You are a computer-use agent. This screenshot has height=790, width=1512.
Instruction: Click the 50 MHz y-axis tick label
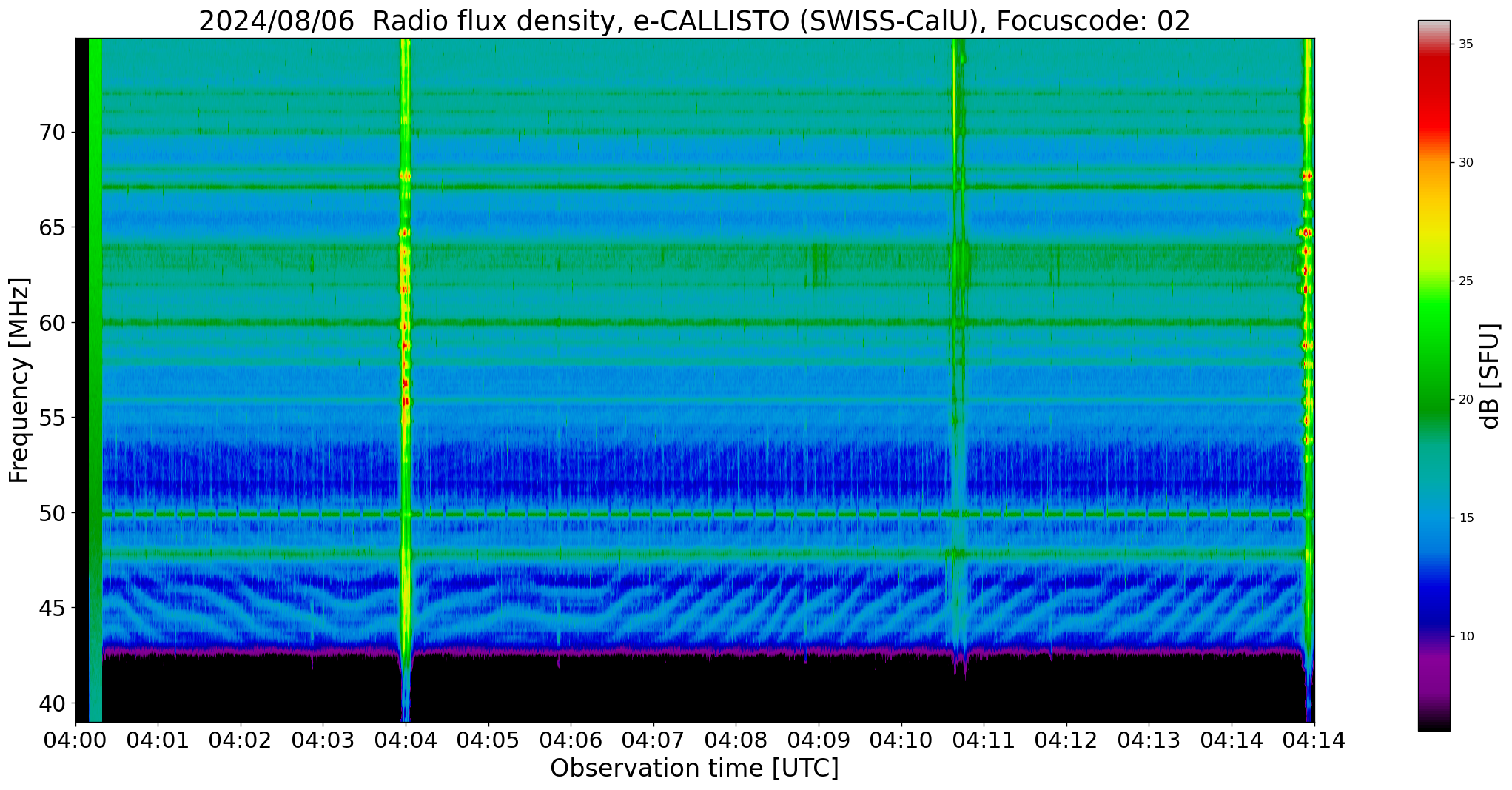point(52,512)
